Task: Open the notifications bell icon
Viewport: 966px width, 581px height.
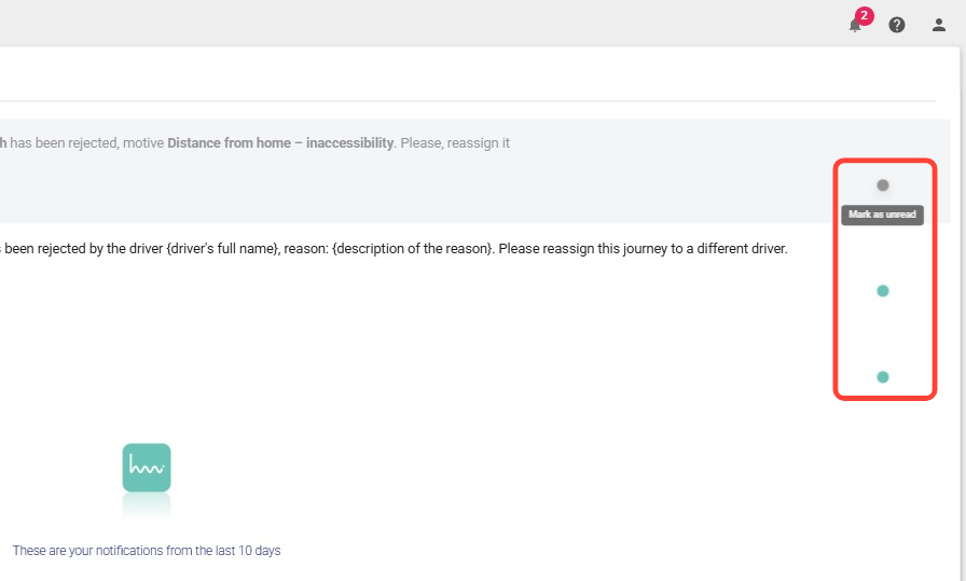Action: [854, 26]
